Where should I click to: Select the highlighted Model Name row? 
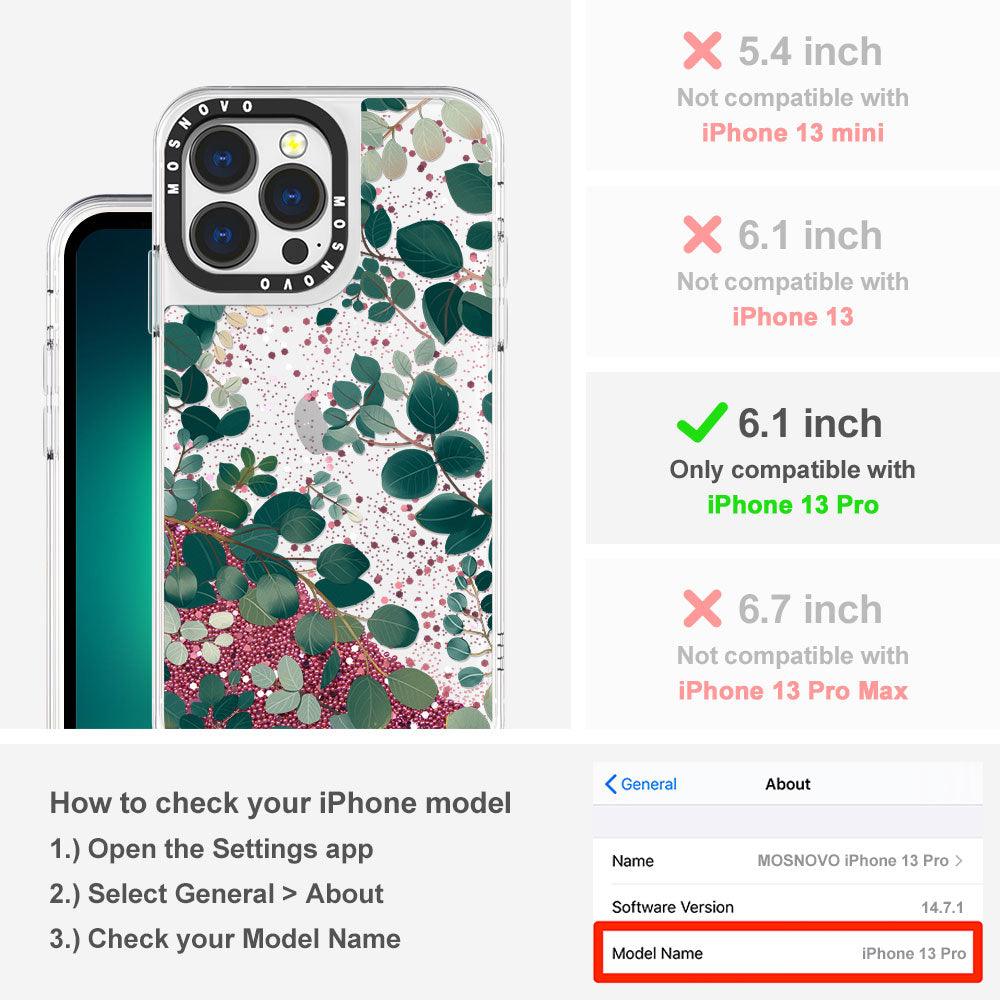pyautogui.click(x=788, y=953)
